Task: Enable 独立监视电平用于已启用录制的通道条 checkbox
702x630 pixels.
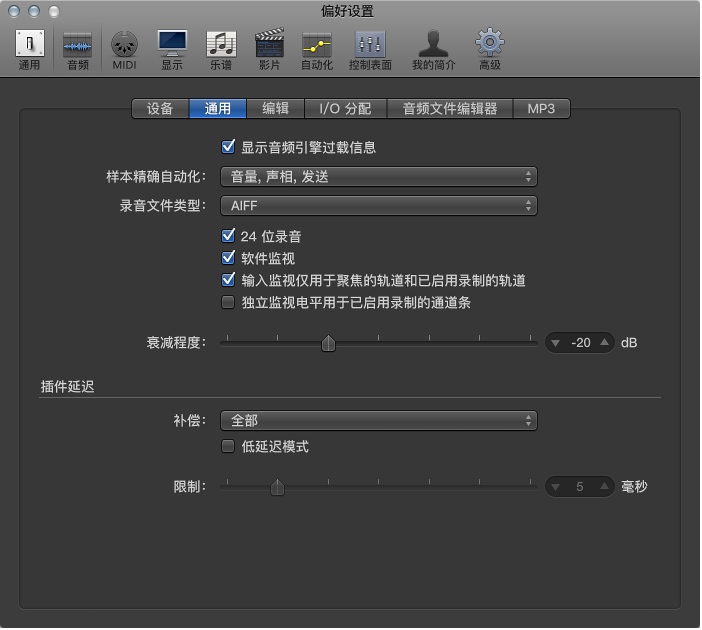Action: pos(228,302)
